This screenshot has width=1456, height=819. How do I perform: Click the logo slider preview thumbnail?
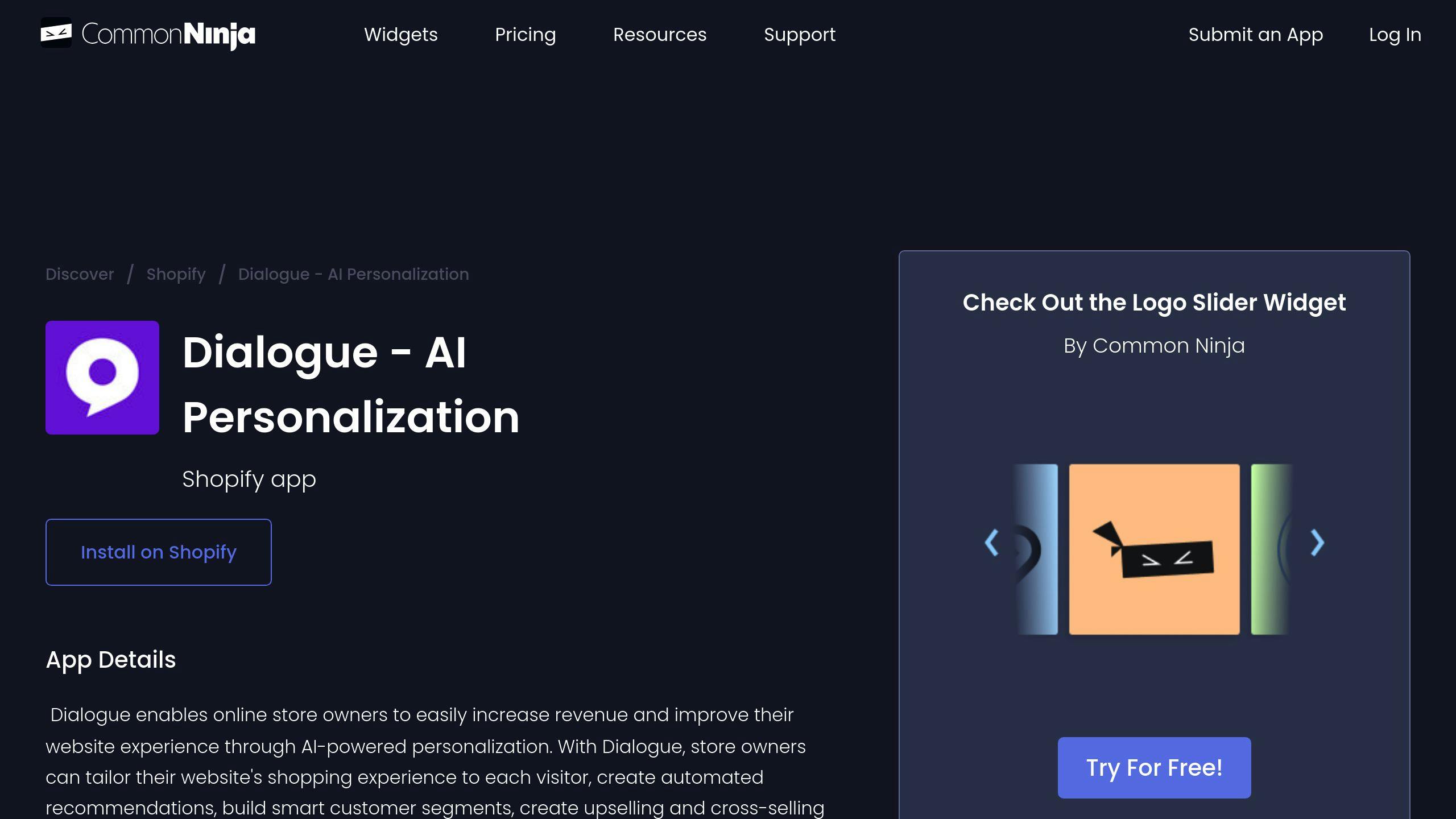pos(1153,548)
